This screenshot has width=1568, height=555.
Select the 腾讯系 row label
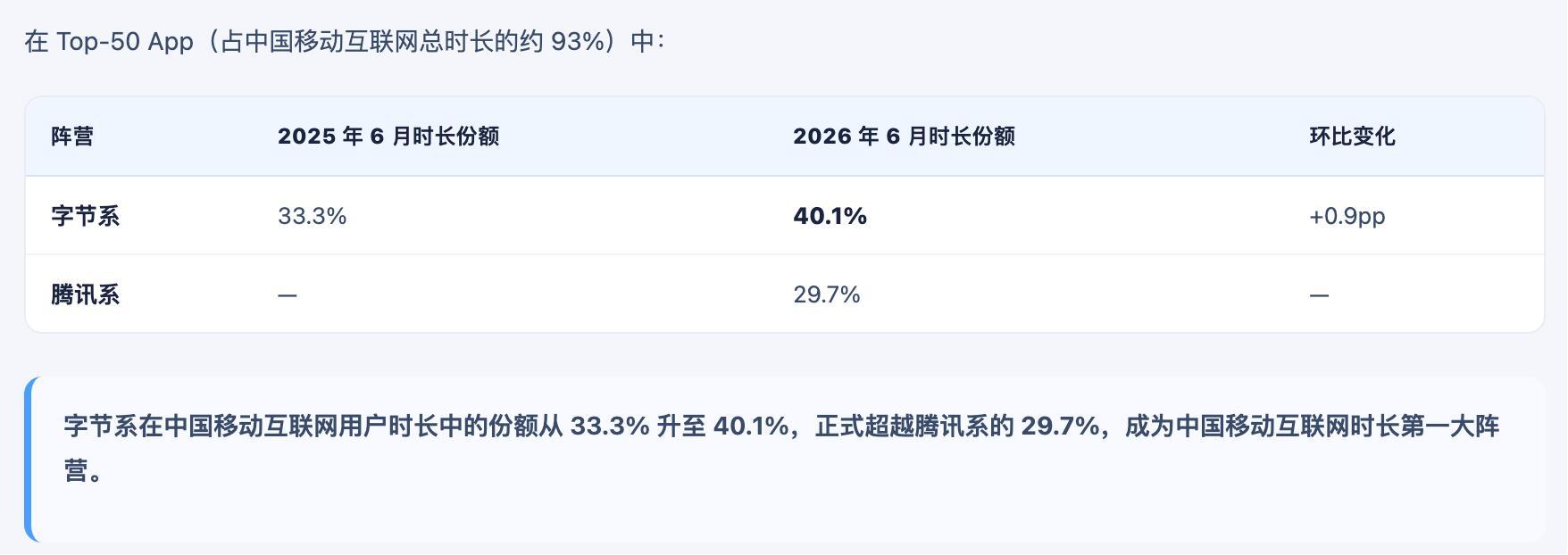[x=85, y=294]
